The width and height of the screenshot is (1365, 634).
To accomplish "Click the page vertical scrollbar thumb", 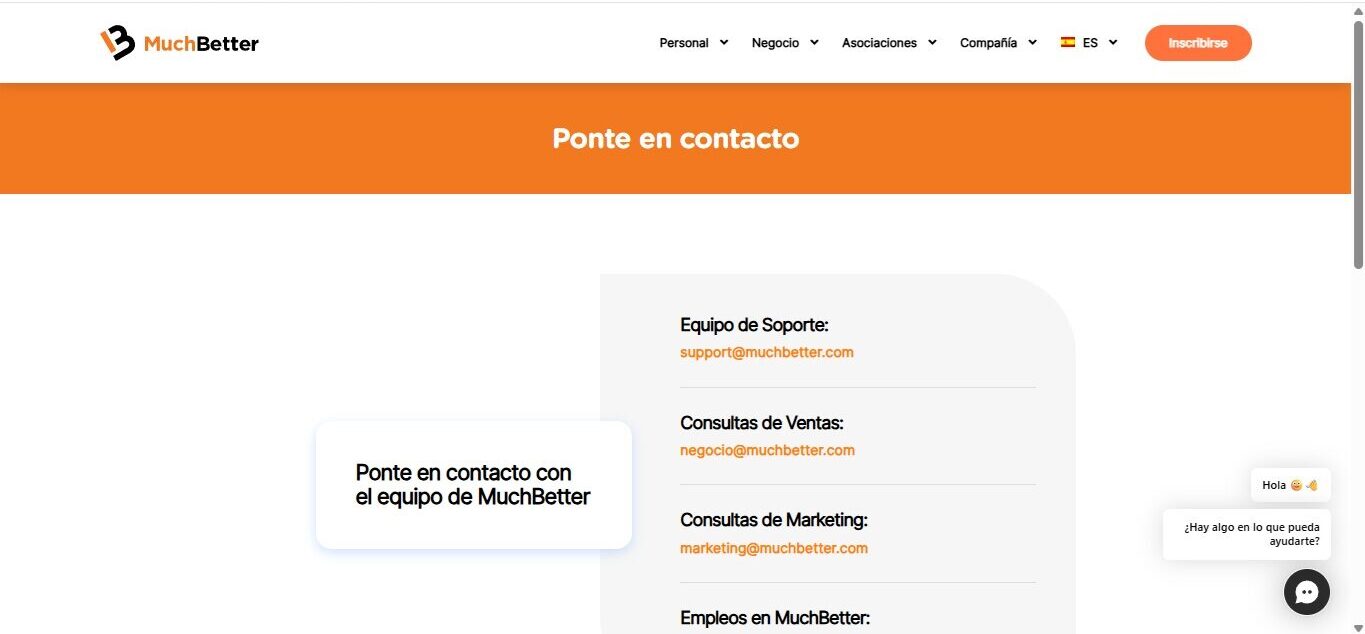I will pos(1358,143).
